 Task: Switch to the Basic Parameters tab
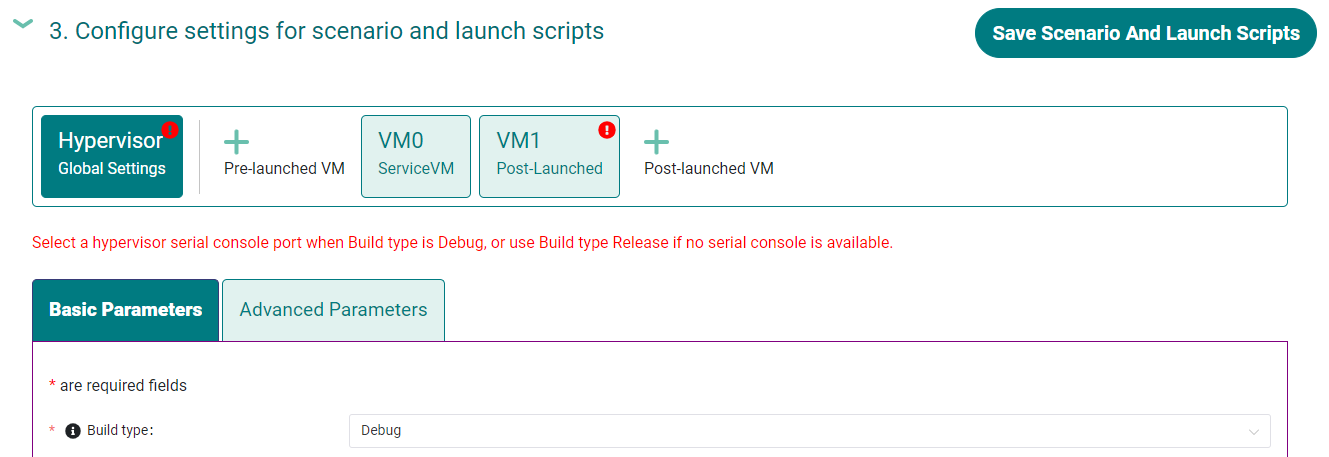[x=125, y=310]
